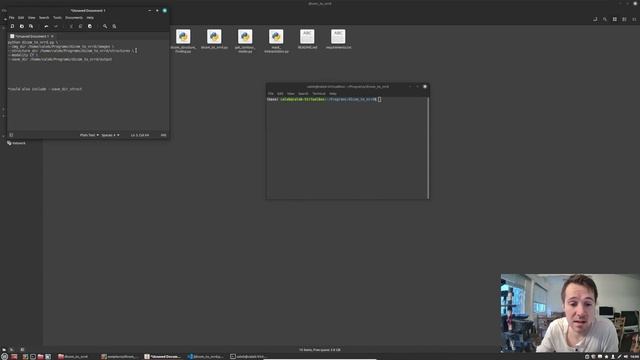The image size is (640, 360).
Task: Click the Network entry in file manager sidebar
Action: (16, 143)
